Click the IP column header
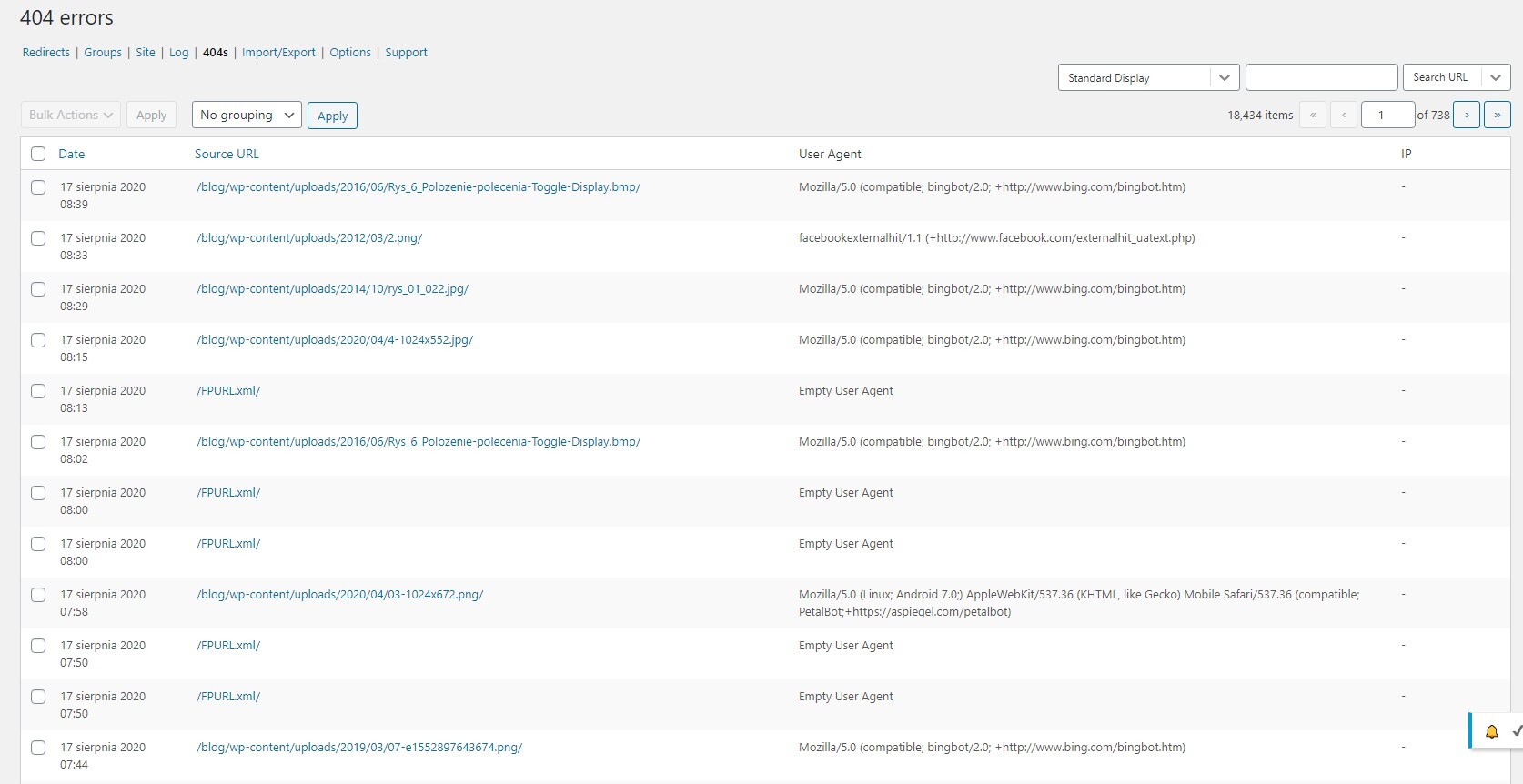 point(1407,154)
